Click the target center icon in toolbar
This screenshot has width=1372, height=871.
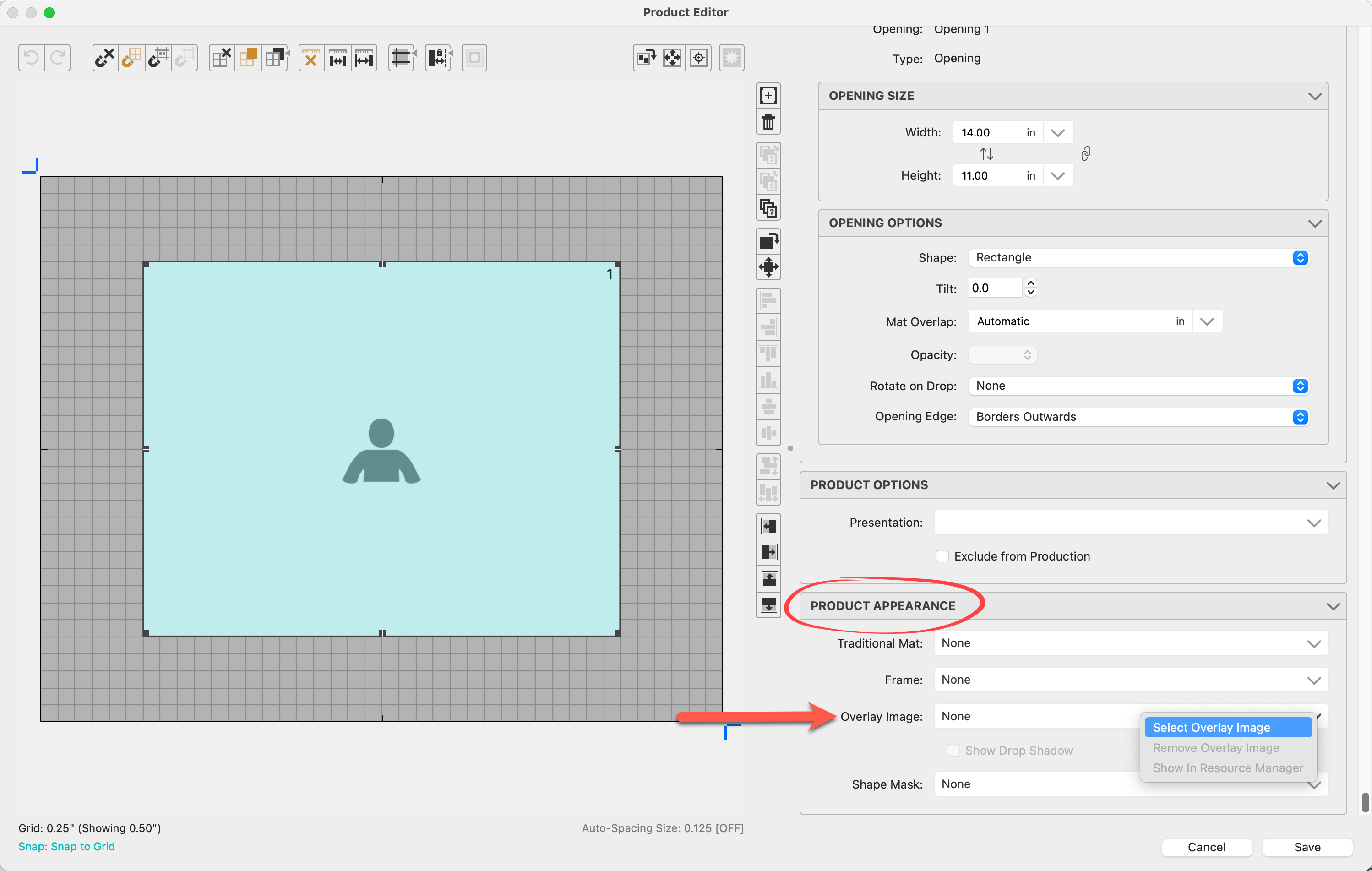coord(698,58)
